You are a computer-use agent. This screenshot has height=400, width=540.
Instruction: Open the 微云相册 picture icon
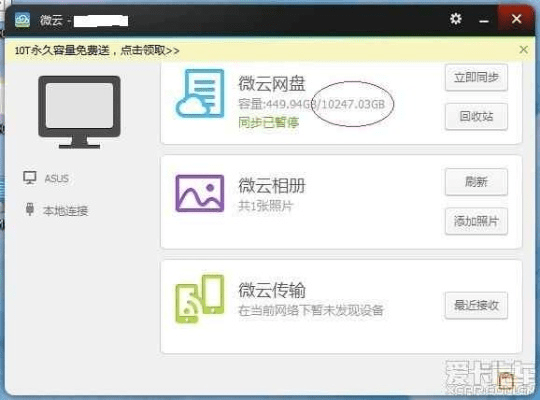point(200,193)
